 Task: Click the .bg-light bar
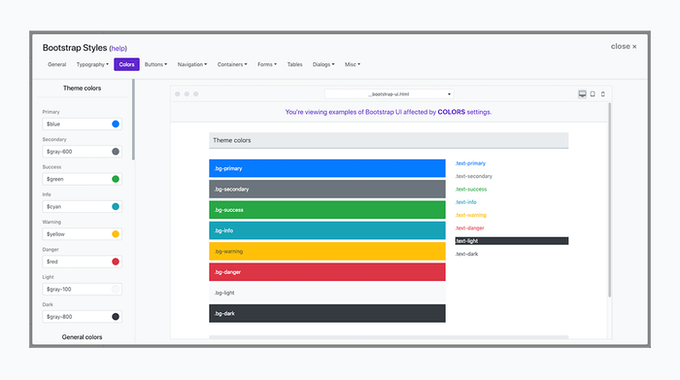(x=327, y=293)
